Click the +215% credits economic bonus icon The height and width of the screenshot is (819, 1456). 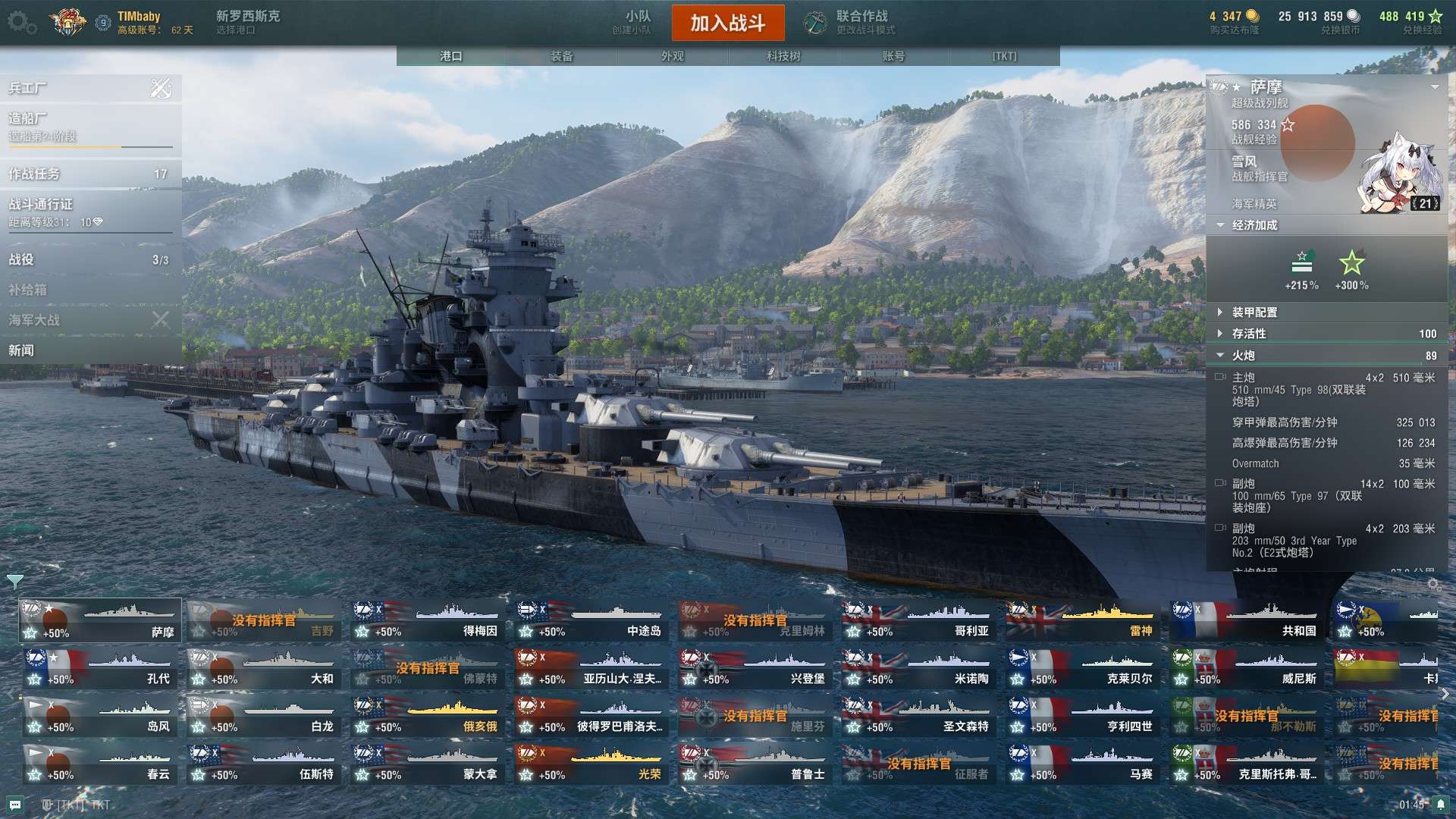coord(1302,262)
